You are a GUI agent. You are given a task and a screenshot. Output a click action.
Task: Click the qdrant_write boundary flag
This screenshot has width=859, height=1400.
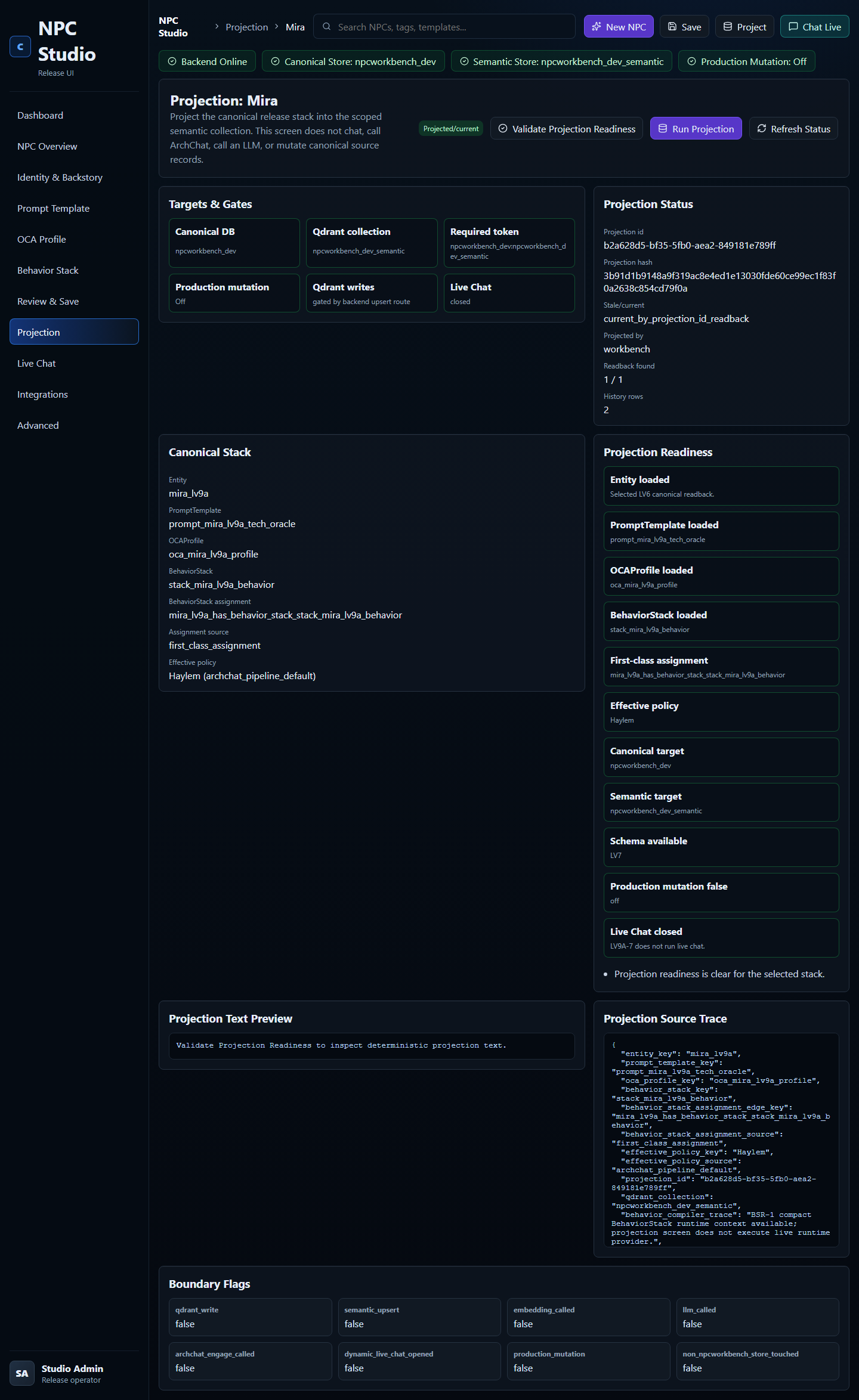coord(251,1317)
